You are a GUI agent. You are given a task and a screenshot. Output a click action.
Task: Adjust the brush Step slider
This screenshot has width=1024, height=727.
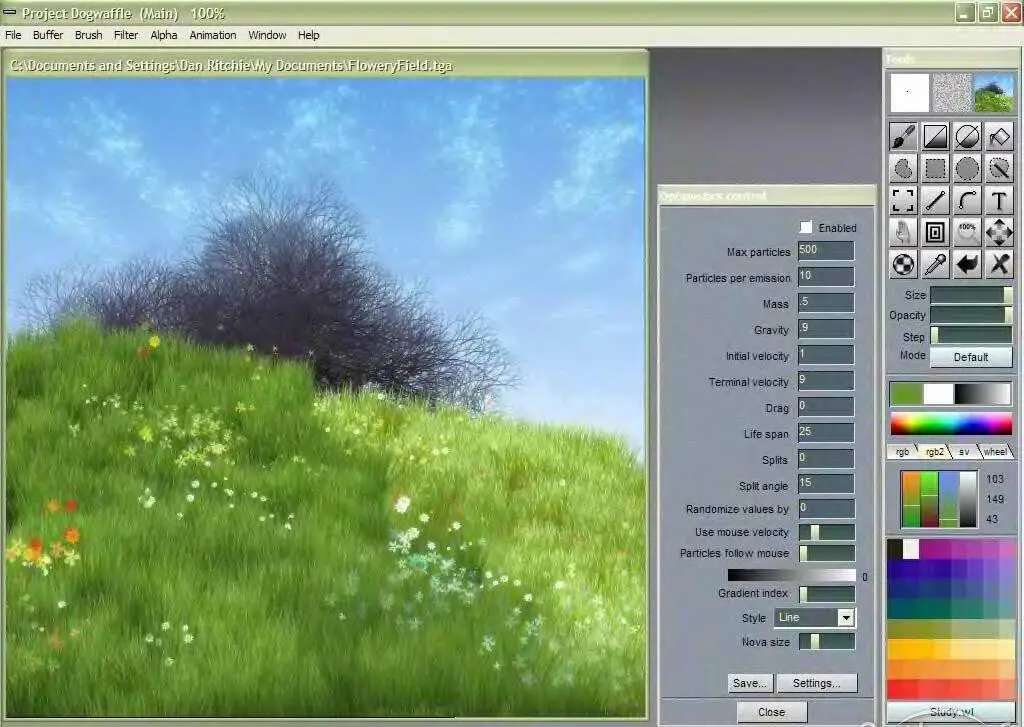click(x=971, y=336)
